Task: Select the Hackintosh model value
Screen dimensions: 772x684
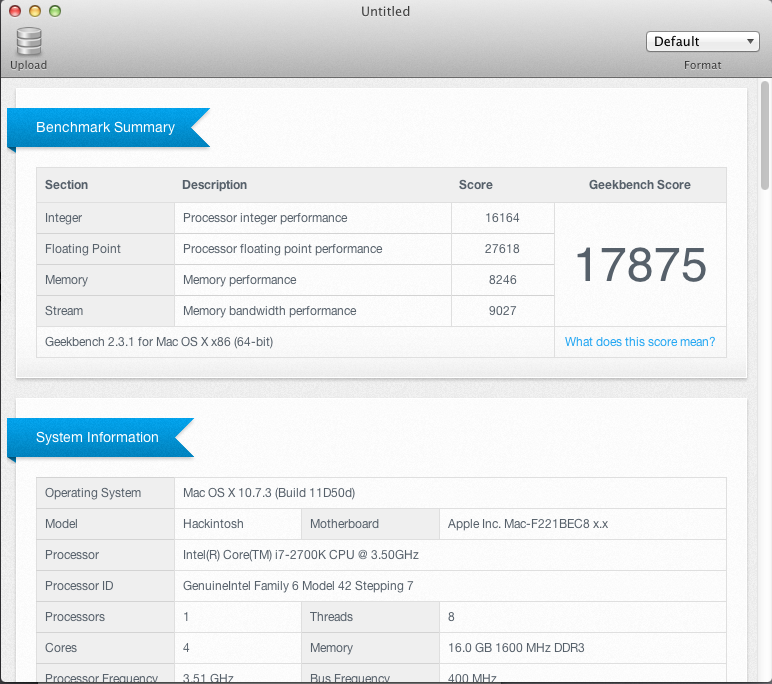Action: (x=213, y=524)
